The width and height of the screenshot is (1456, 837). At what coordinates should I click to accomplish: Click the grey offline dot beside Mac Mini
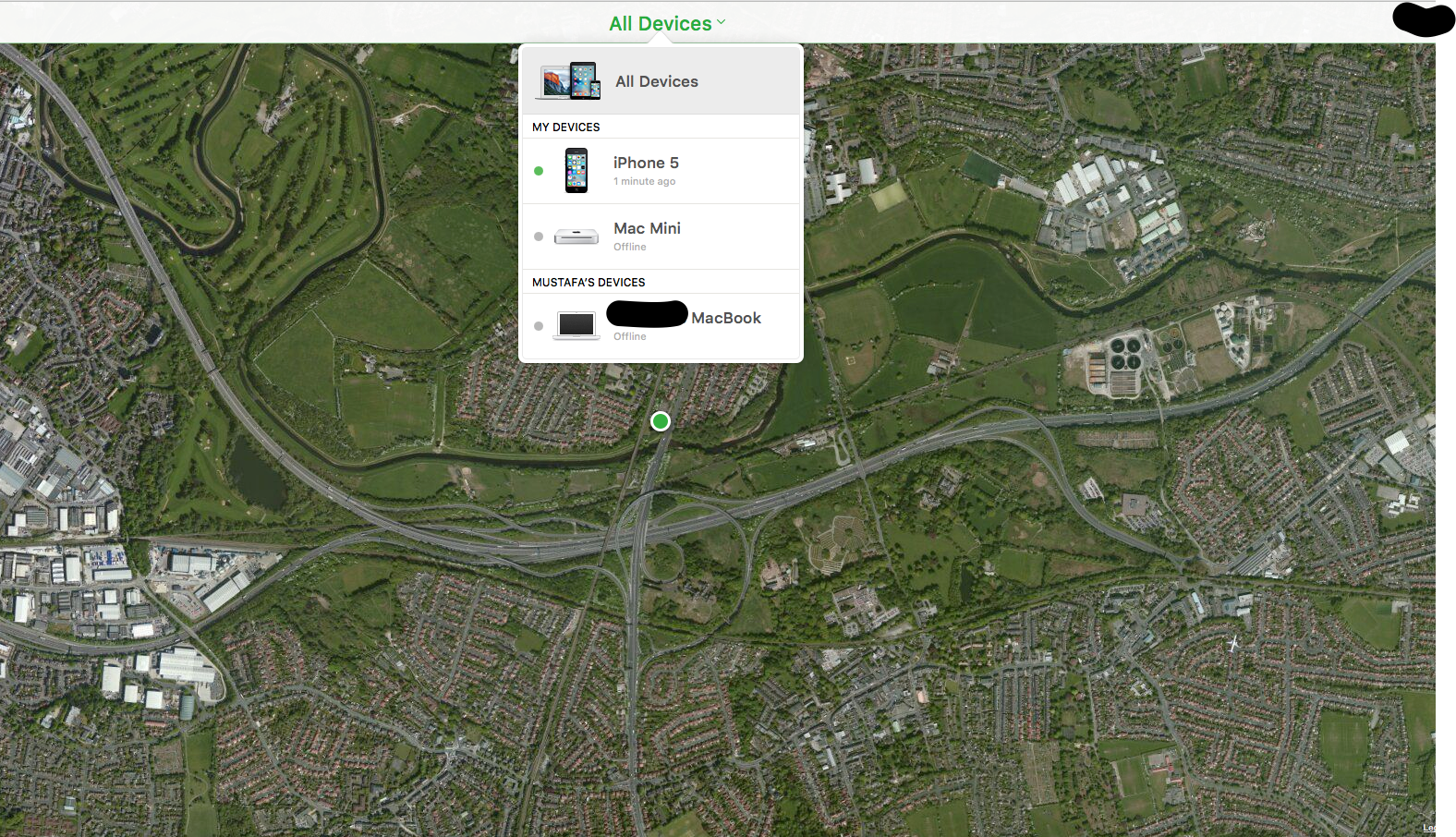[539, 237]
